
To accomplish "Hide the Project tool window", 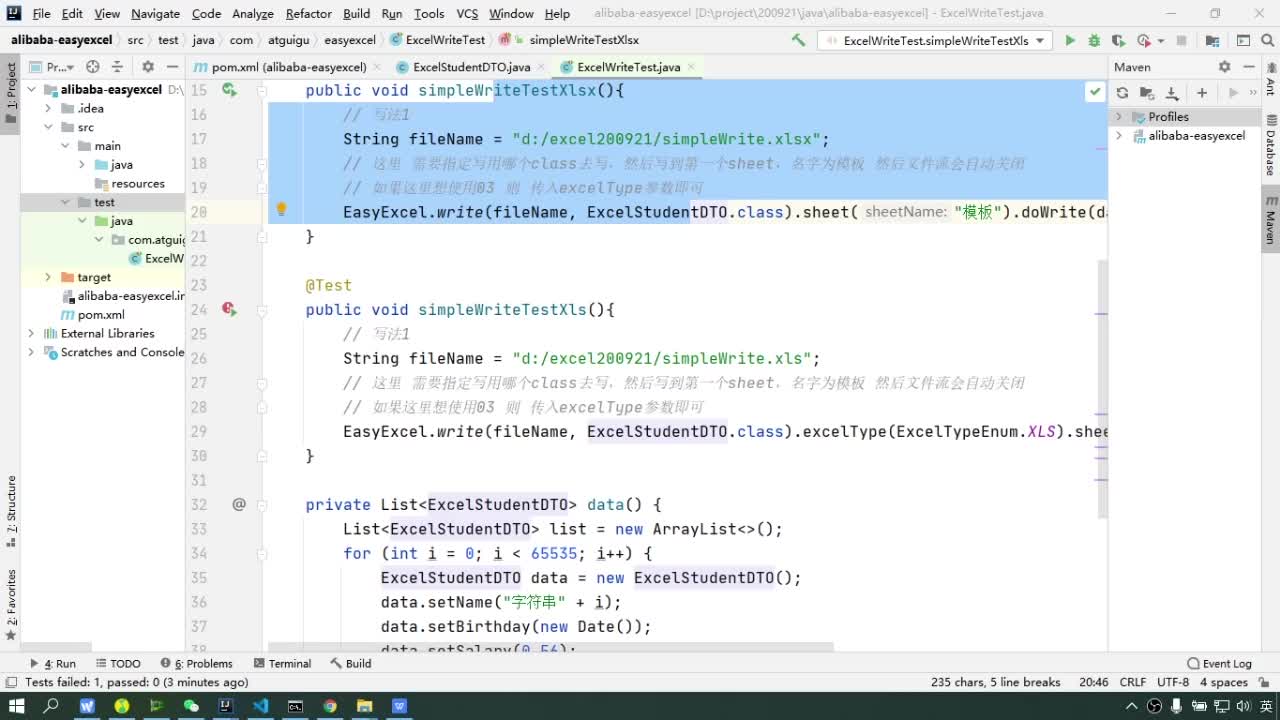I will point(172,67).
